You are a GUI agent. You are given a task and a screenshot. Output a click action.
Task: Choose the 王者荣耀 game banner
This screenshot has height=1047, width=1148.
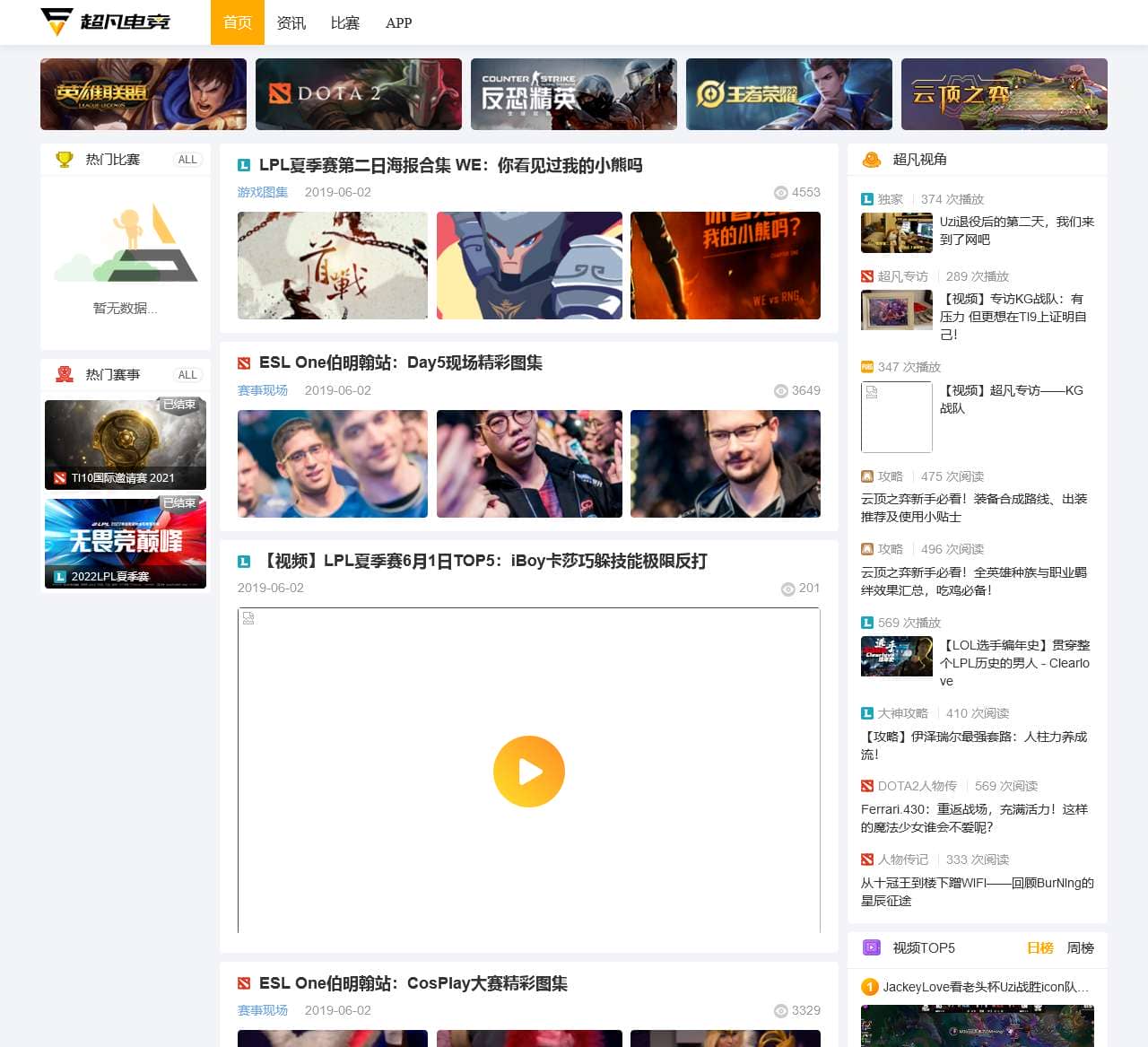[789, 94]
